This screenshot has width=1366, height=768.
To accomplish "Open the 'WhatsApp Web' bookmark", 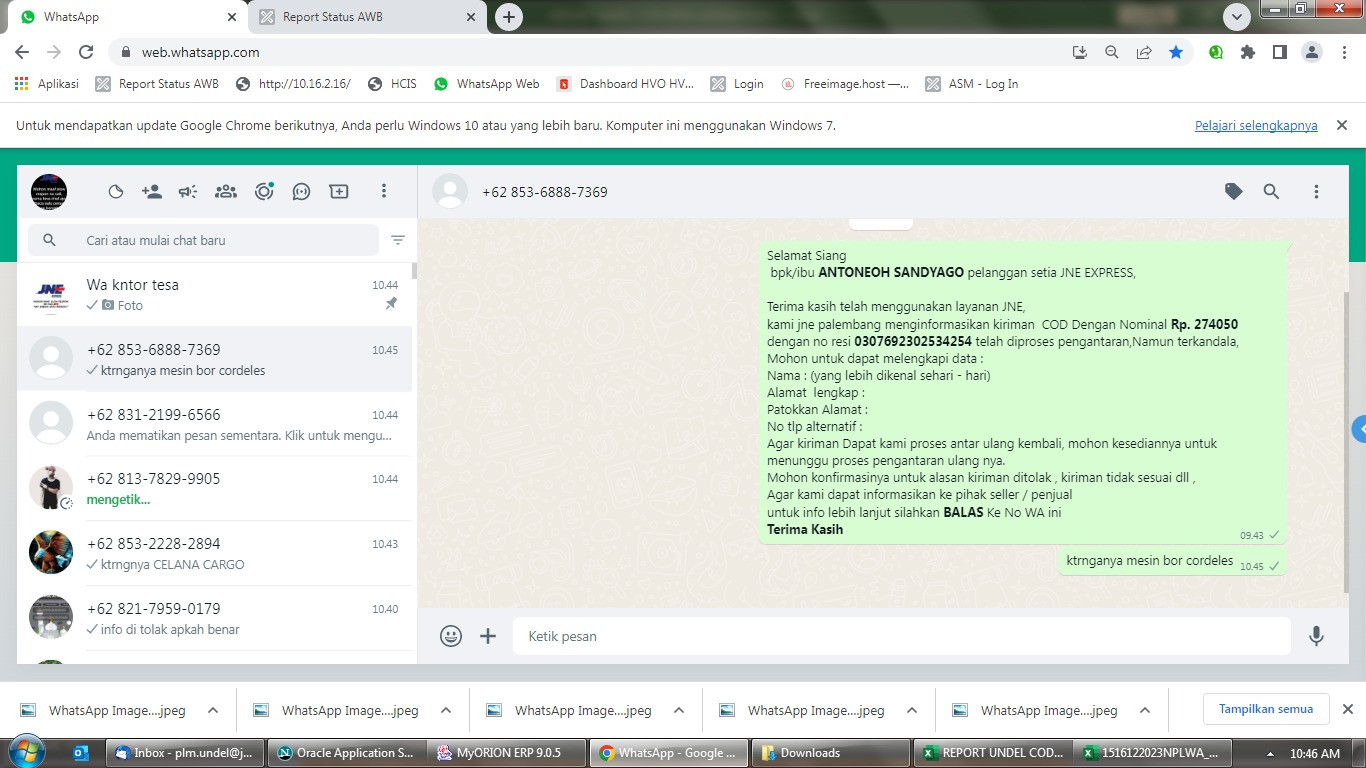I will pyautogui.click(x=486, y=84).
